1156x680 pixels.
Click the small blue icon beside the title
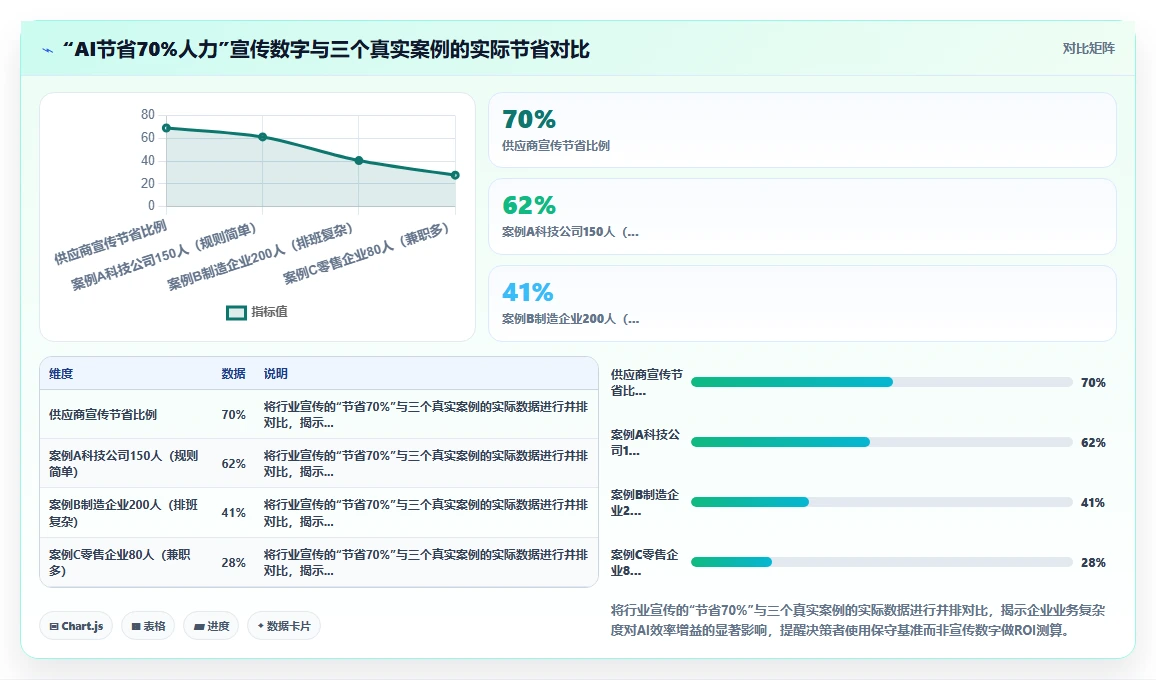pyautogui.click(x=48, y=50)
